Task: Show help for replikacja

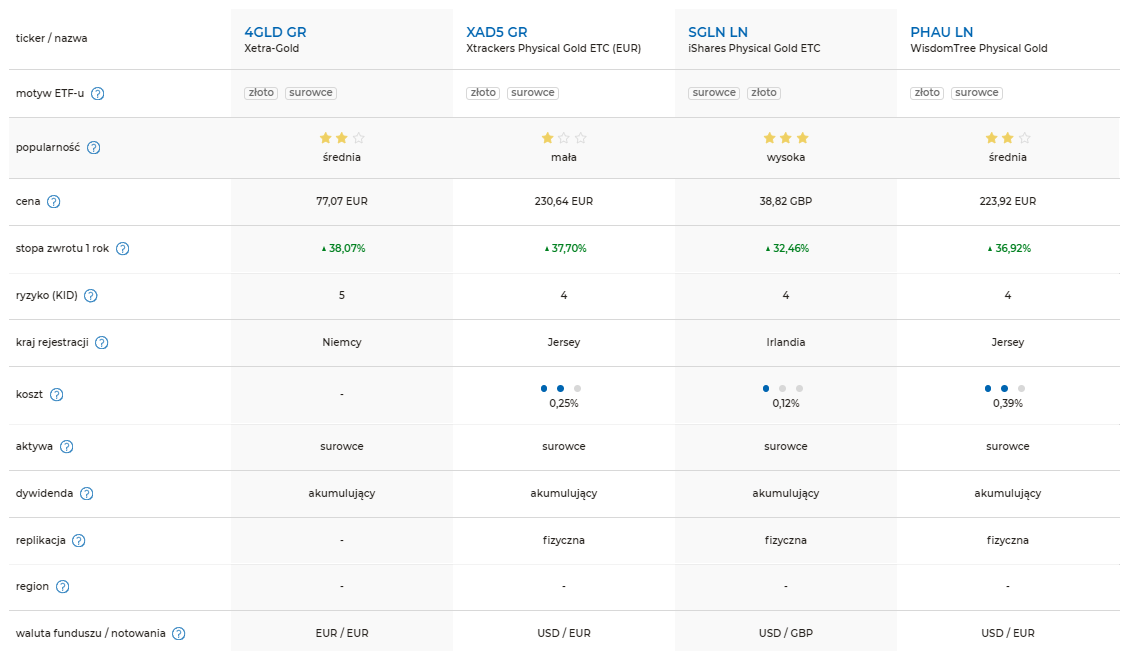Action: 79,541
